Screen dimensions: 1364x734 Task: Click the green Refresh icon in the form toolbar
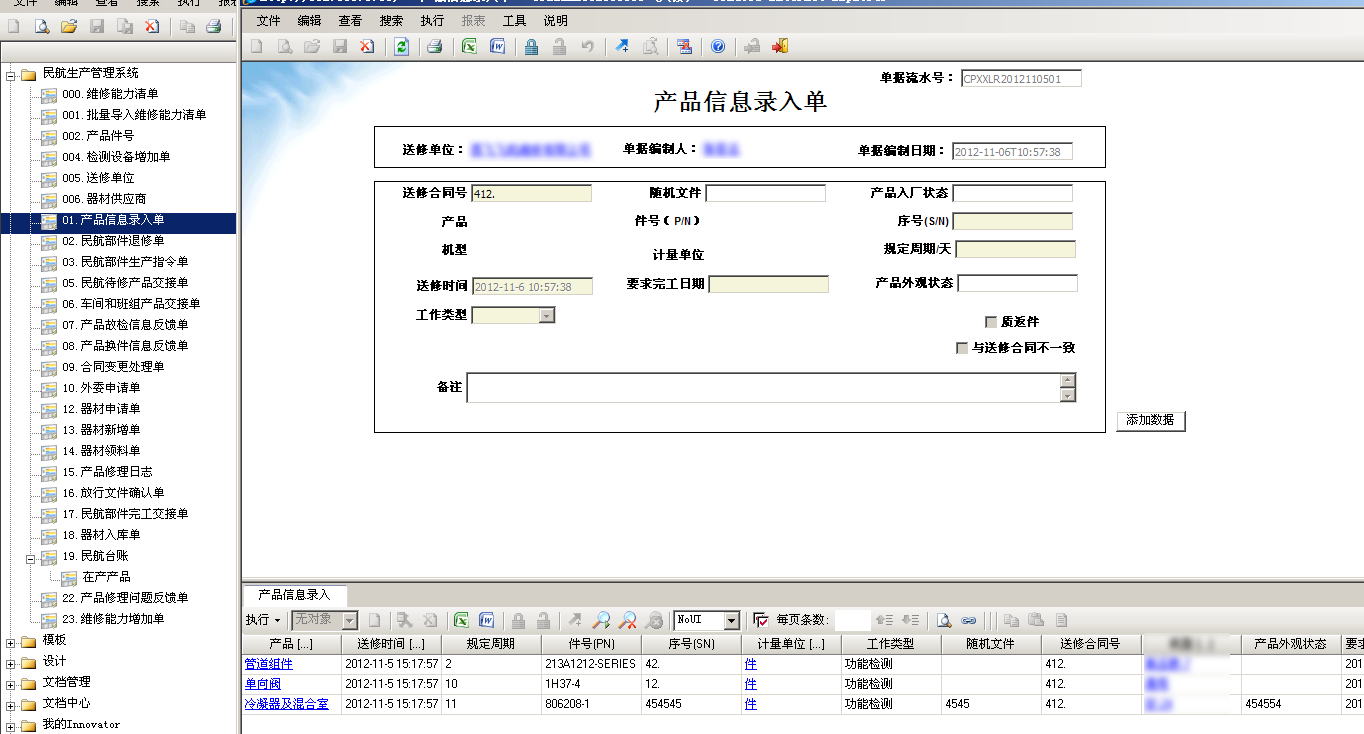401,46
